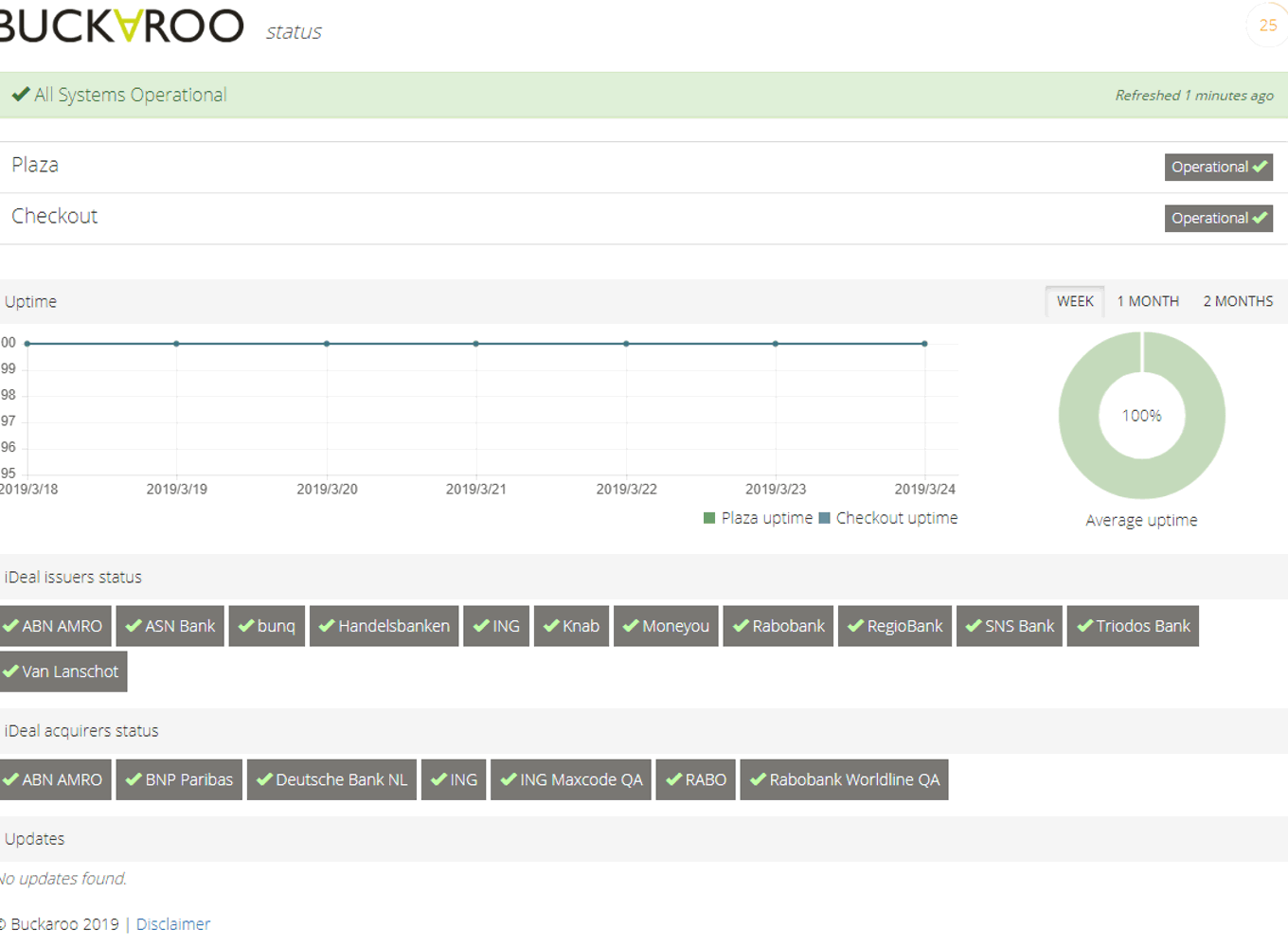The width and height of the screenshot is (1288, 947).
Task: Switch uptime chart to 1 MONTH view
Action: coord(1148,301)
